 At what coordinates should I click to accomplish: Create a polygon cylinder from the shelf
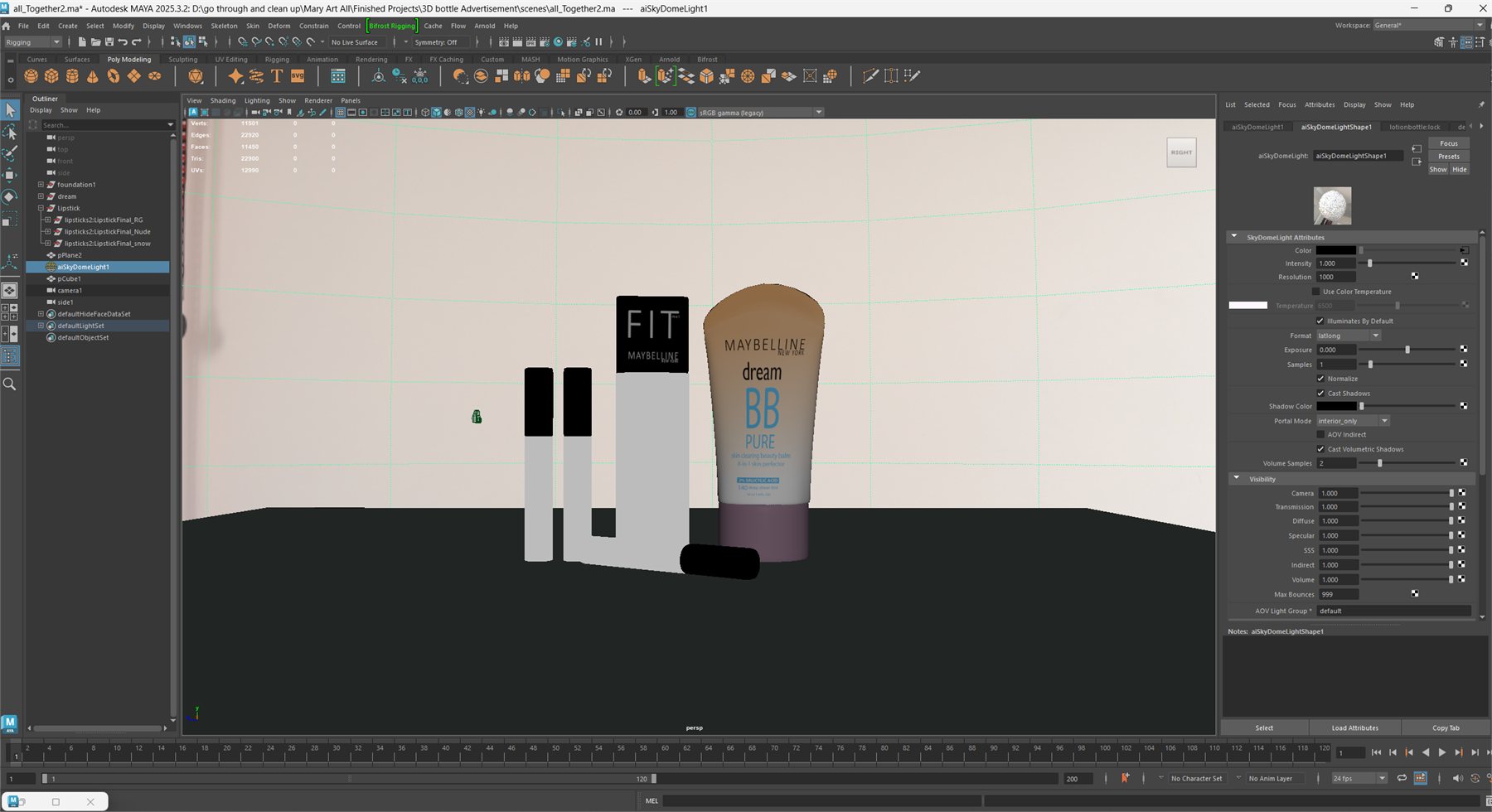72,76
